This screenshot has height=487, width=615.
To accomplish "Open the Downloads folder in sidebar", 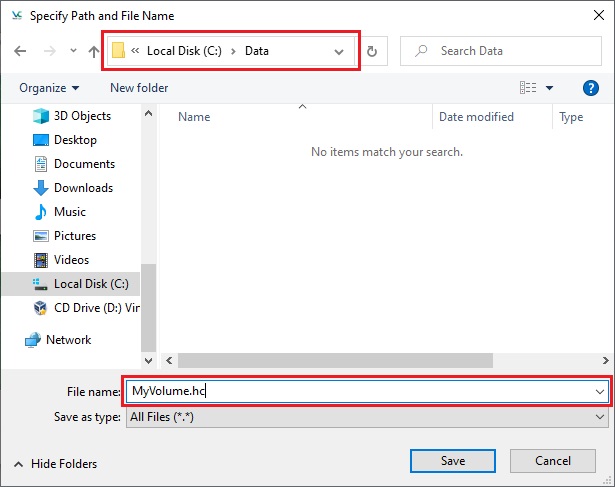I will pyautogui.click(x=82, y=188).
